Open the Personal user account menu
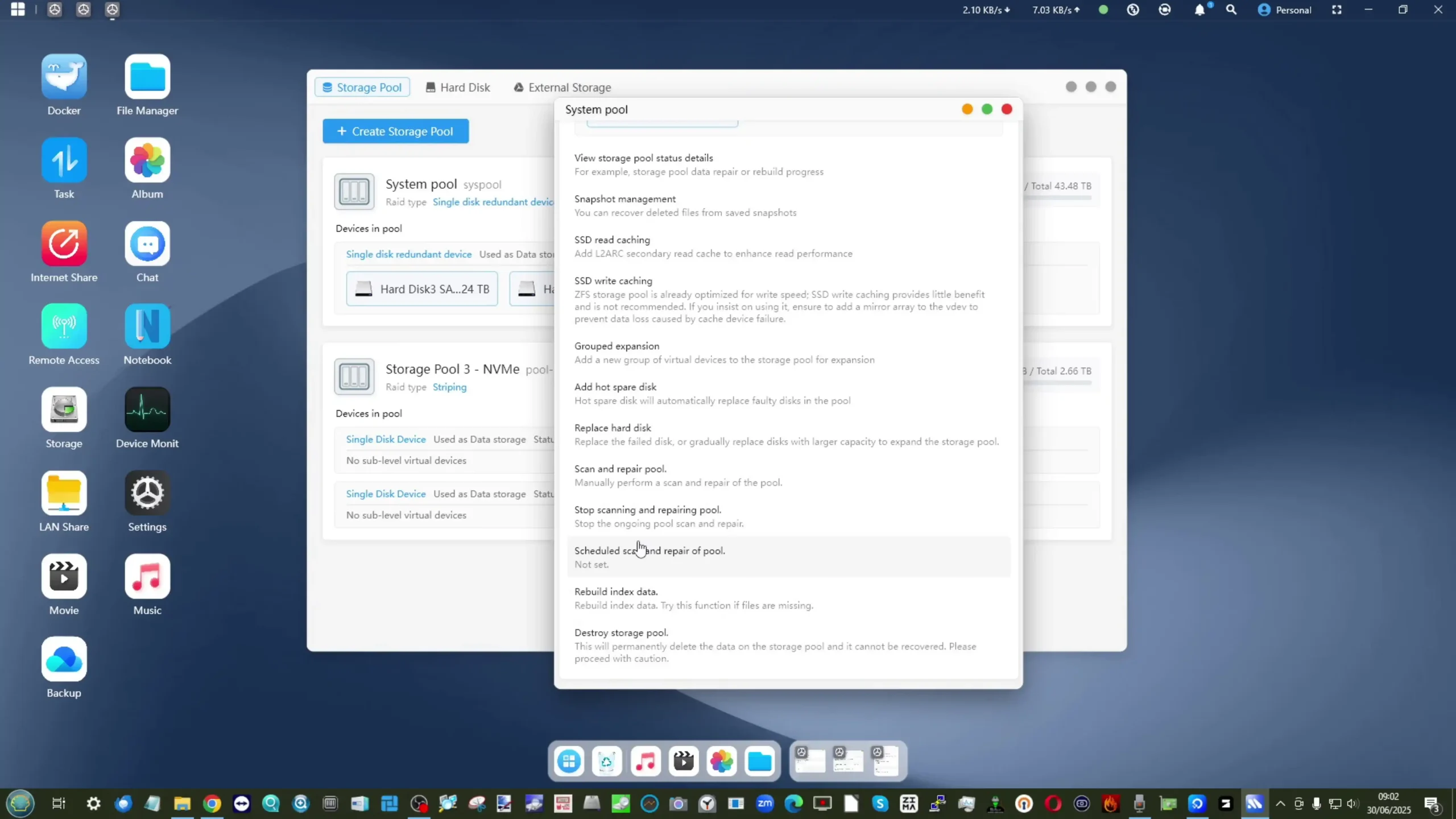Image resolution: width=1456 pixels, height=819 pixels. click(x=1284, y=10)
